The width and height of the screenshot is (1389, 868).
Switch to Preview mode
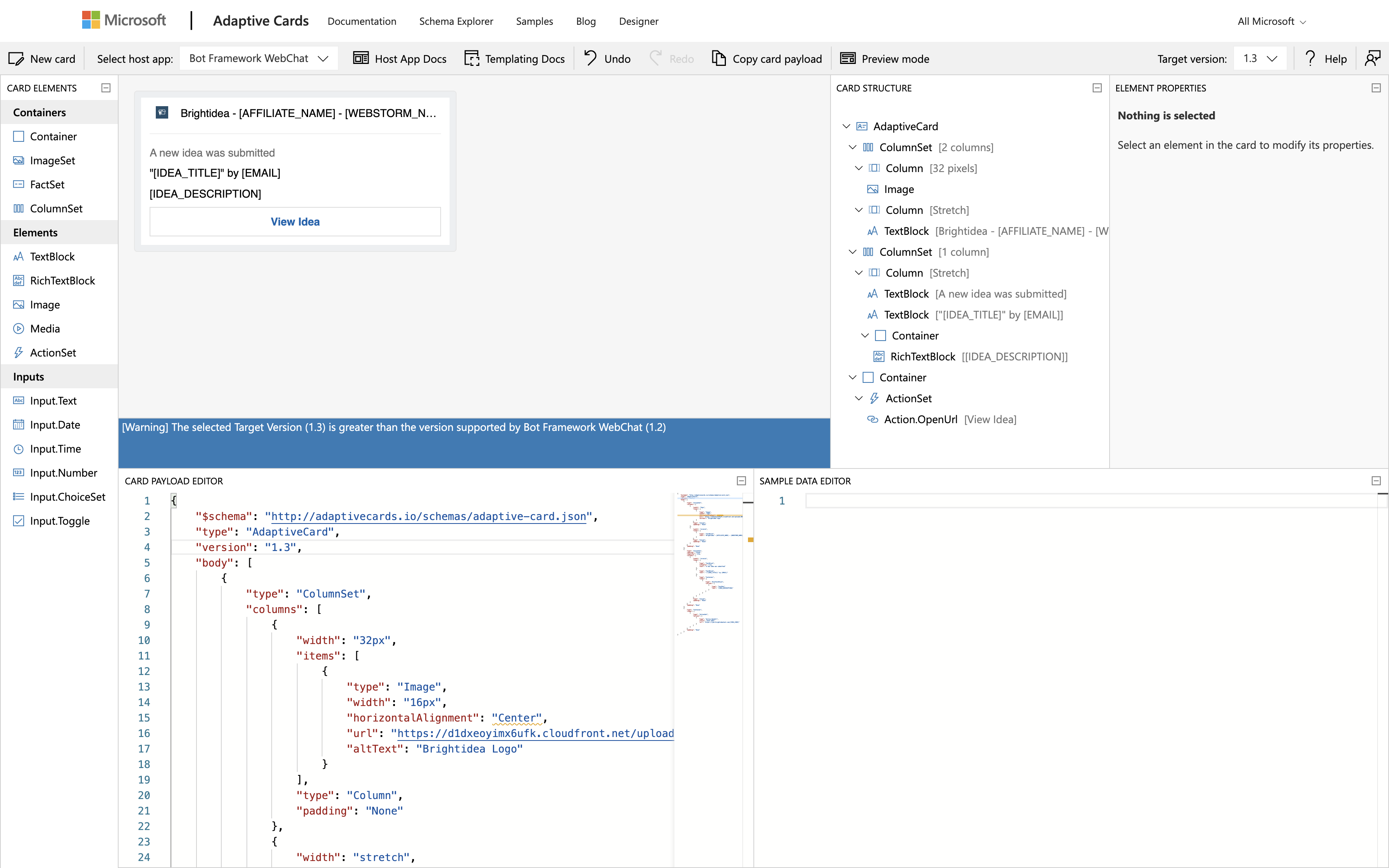pos(884,59)
